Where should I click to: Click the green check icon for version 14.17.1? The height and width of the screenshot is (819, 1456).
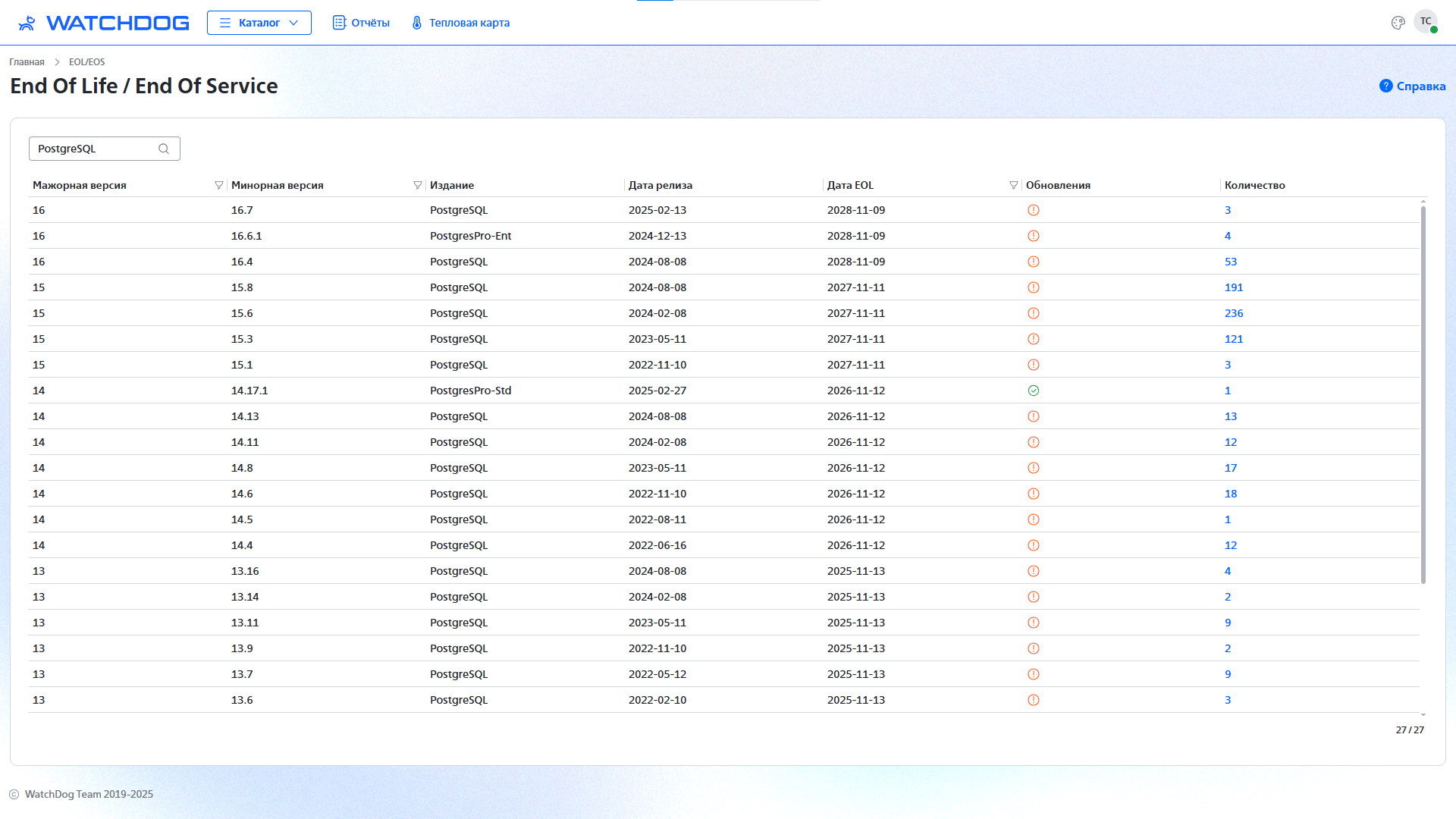1033,391
